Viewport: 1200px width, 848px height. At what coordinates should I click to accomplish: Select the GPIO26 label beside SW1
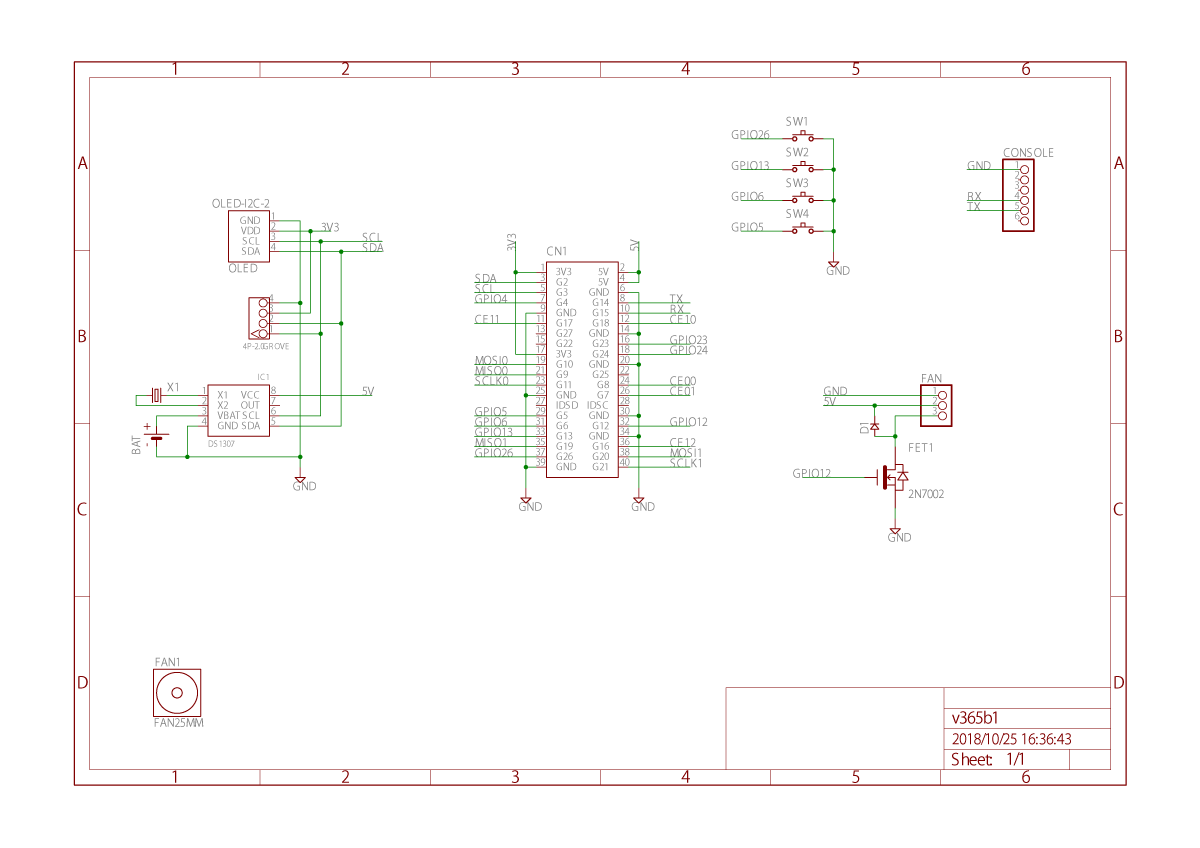click(750, 135)
